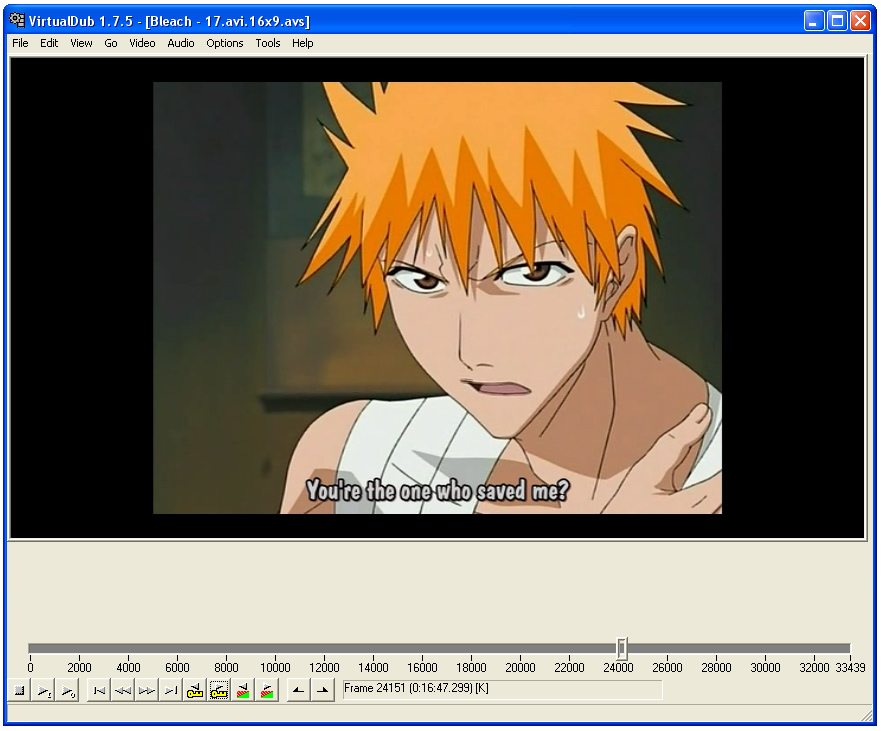881x731 pixels.
Task: Jump to the end of video
Action: click(x=171, y=691)
